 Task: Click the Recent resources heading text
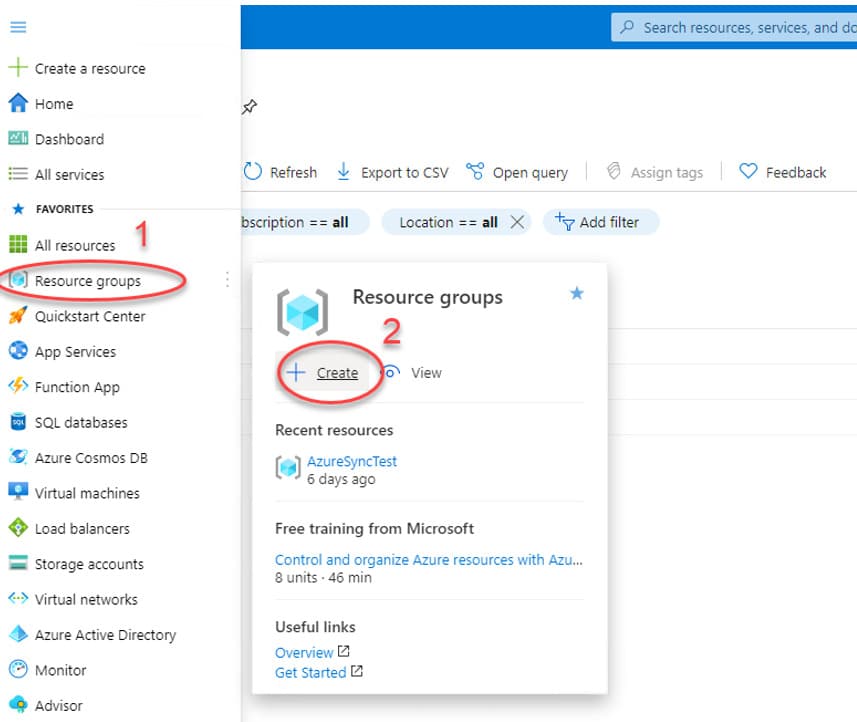coord(334,430)
